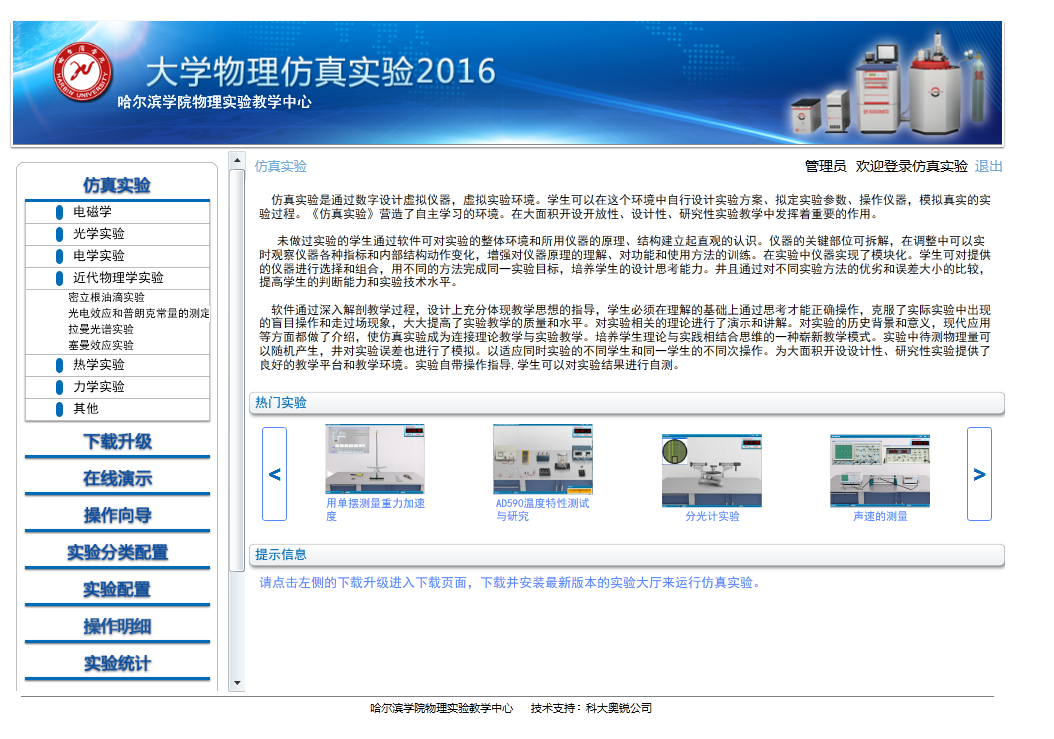This screenshot has width=1054, height=739.
Task: Open the 在线演示 menu section
Action: click(x=117, y=479)
